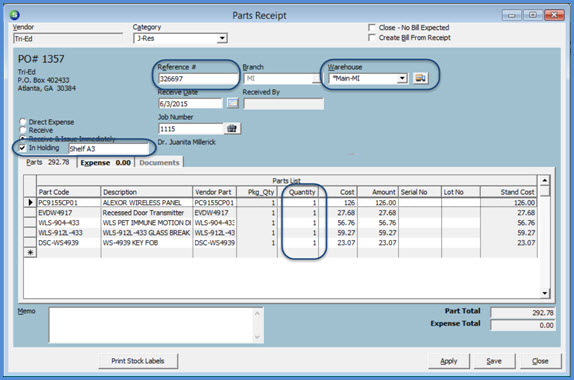Click the Print Stock Labels button
The image size is (574, 380).
pyautogui.click(x=138, y=361)
